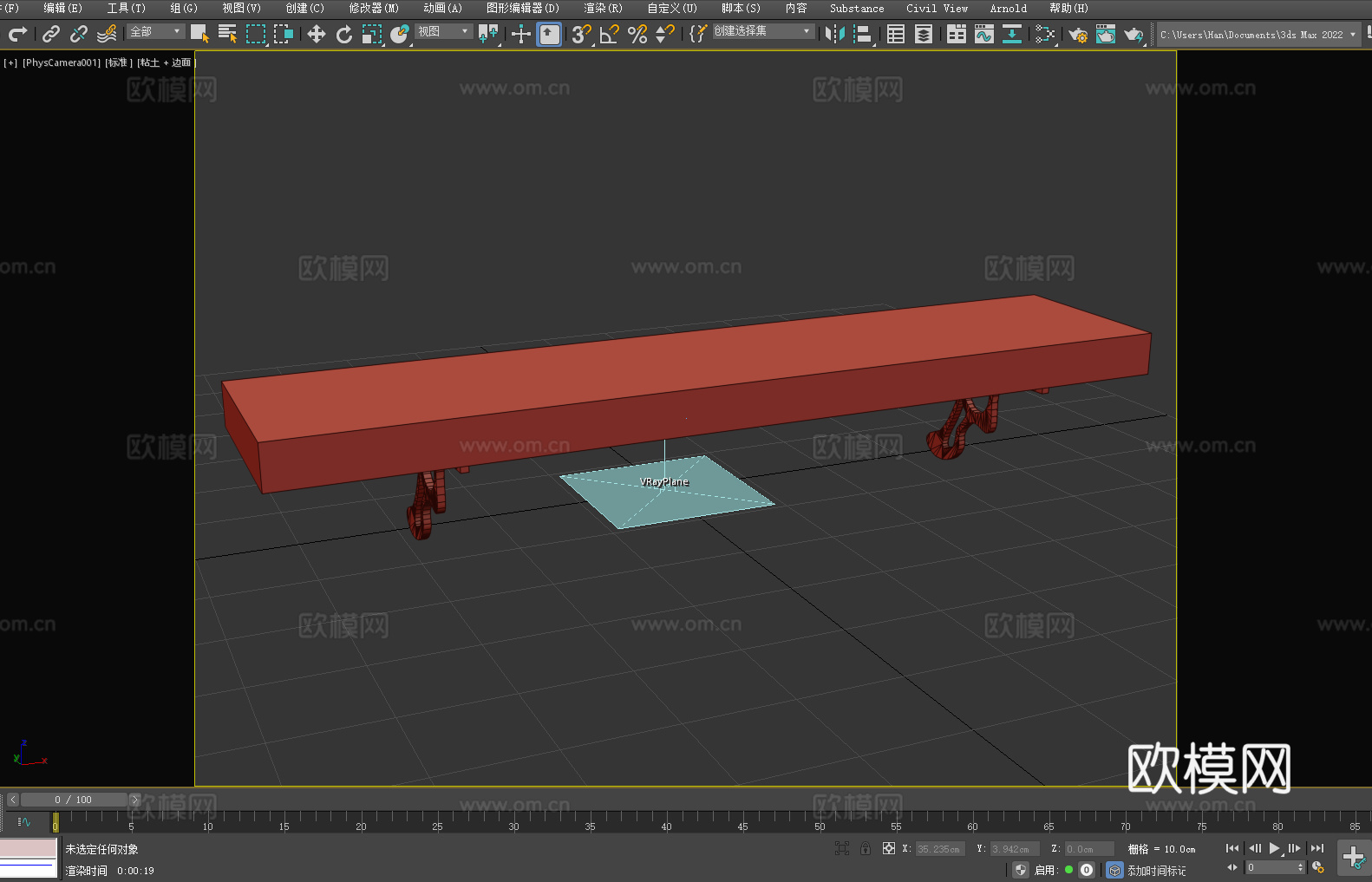Screen dimensions: 1372x882
Task: Activate the Select and Move tool
Action: (x=317, y=34)
